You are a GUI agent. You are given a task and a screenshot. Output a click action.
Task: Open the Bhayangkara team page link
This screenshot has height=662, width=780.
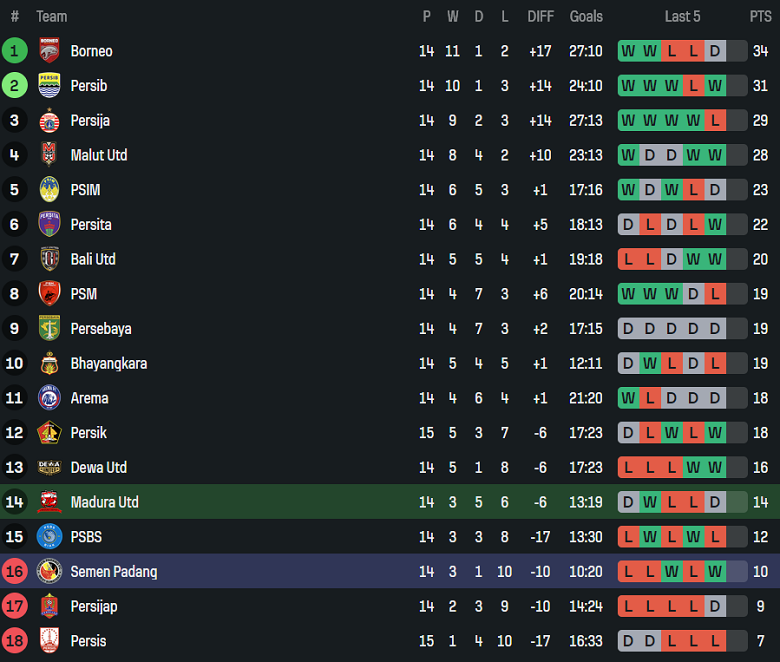tap(108, 363)
